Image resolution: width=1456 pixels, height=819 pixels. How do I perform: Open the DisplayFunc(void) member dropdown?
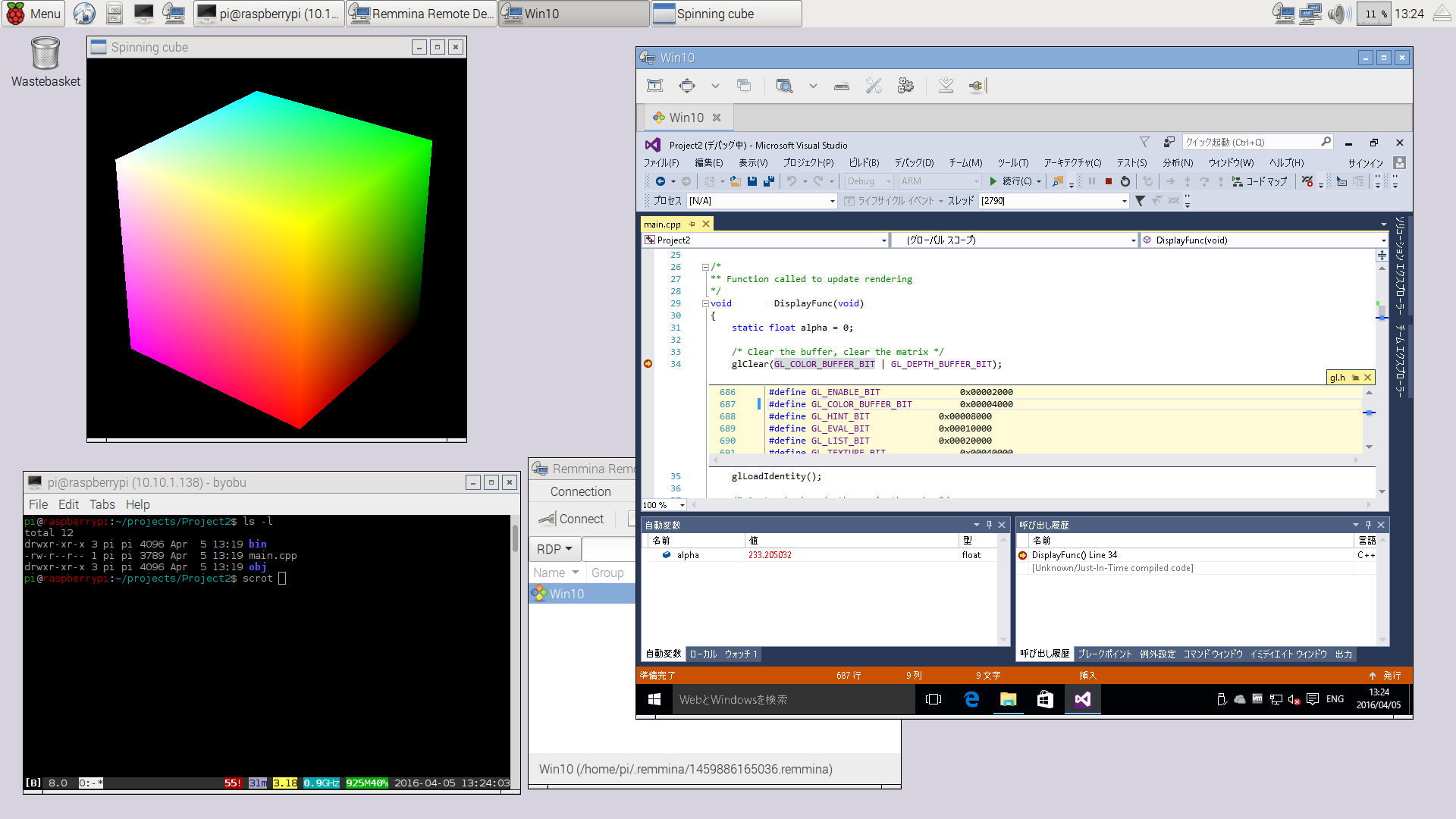click(1265, 240)
